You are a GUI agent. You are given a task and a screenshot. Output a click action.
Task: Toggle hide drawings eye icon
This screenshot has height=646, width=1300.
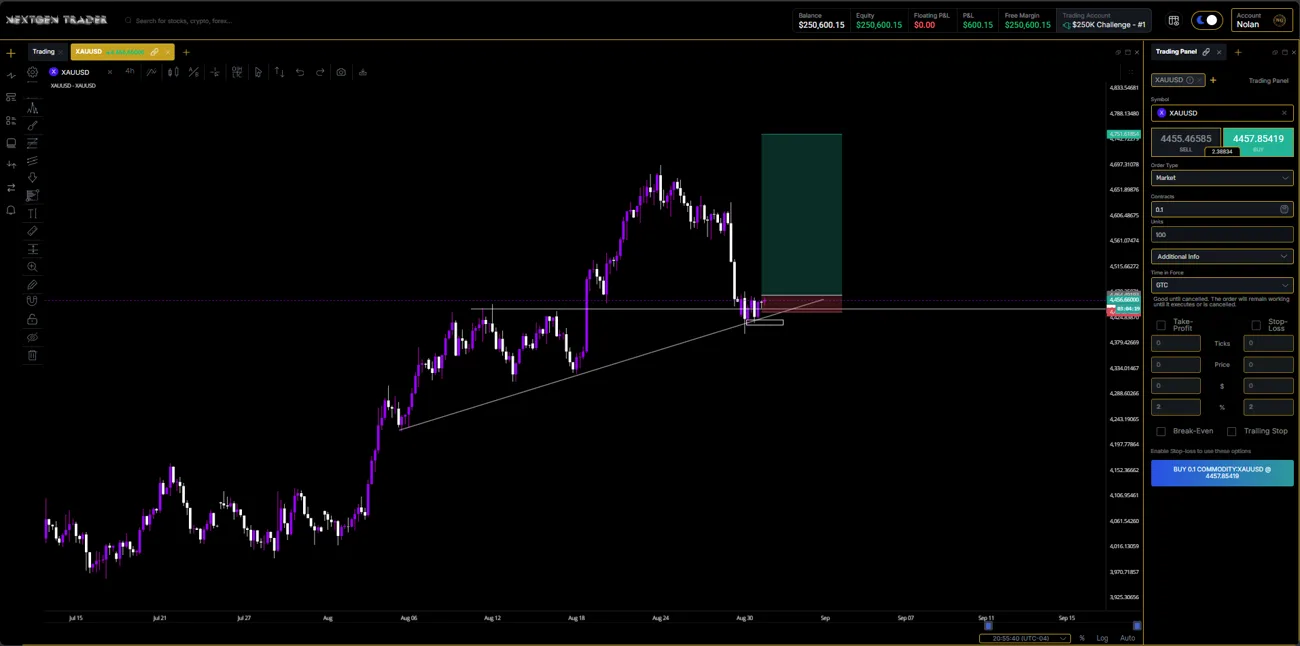(x=32, y=337)
